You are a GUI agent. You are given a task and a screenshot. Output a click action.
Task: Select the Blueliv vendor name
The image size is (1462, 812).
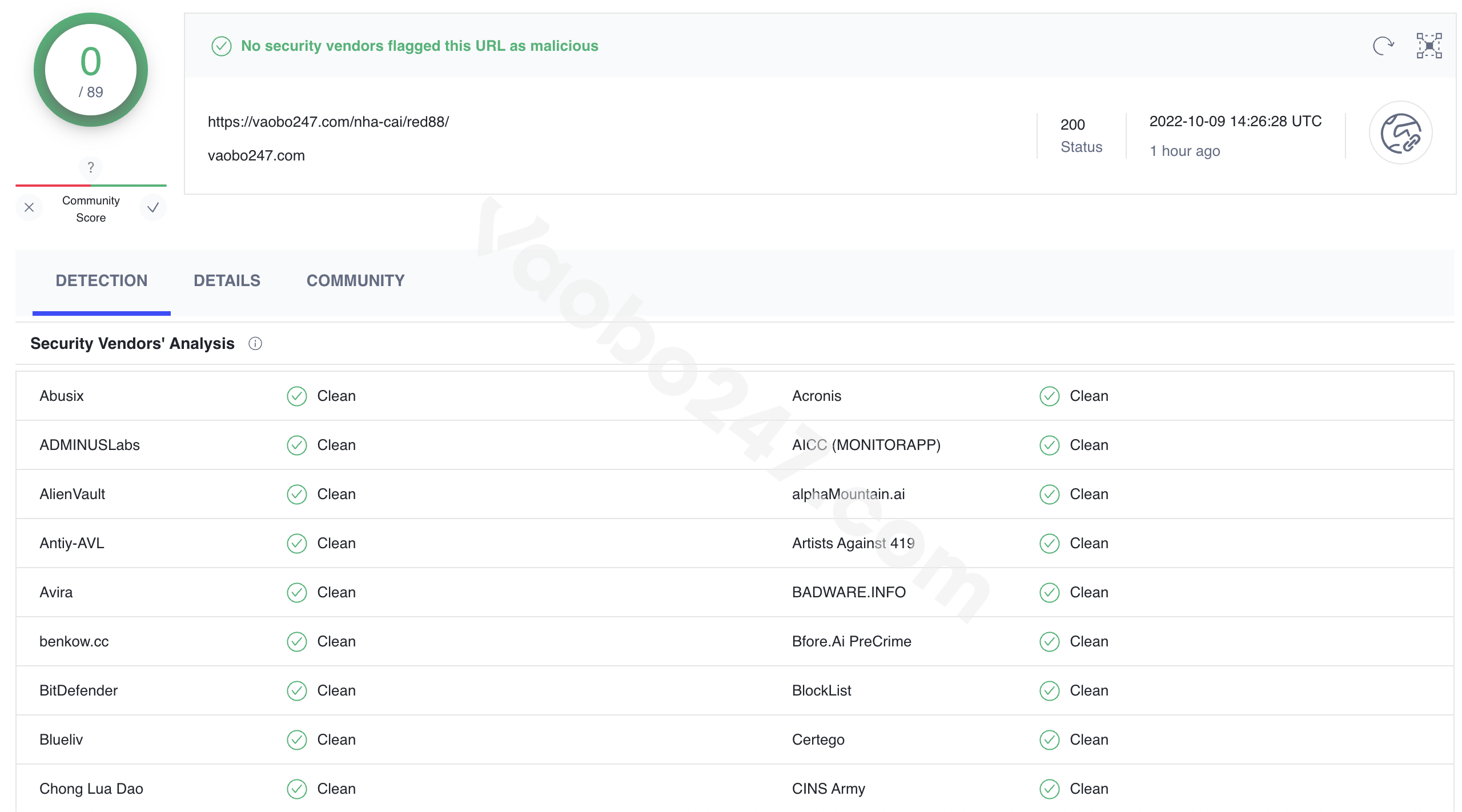[x=61, y=739]
